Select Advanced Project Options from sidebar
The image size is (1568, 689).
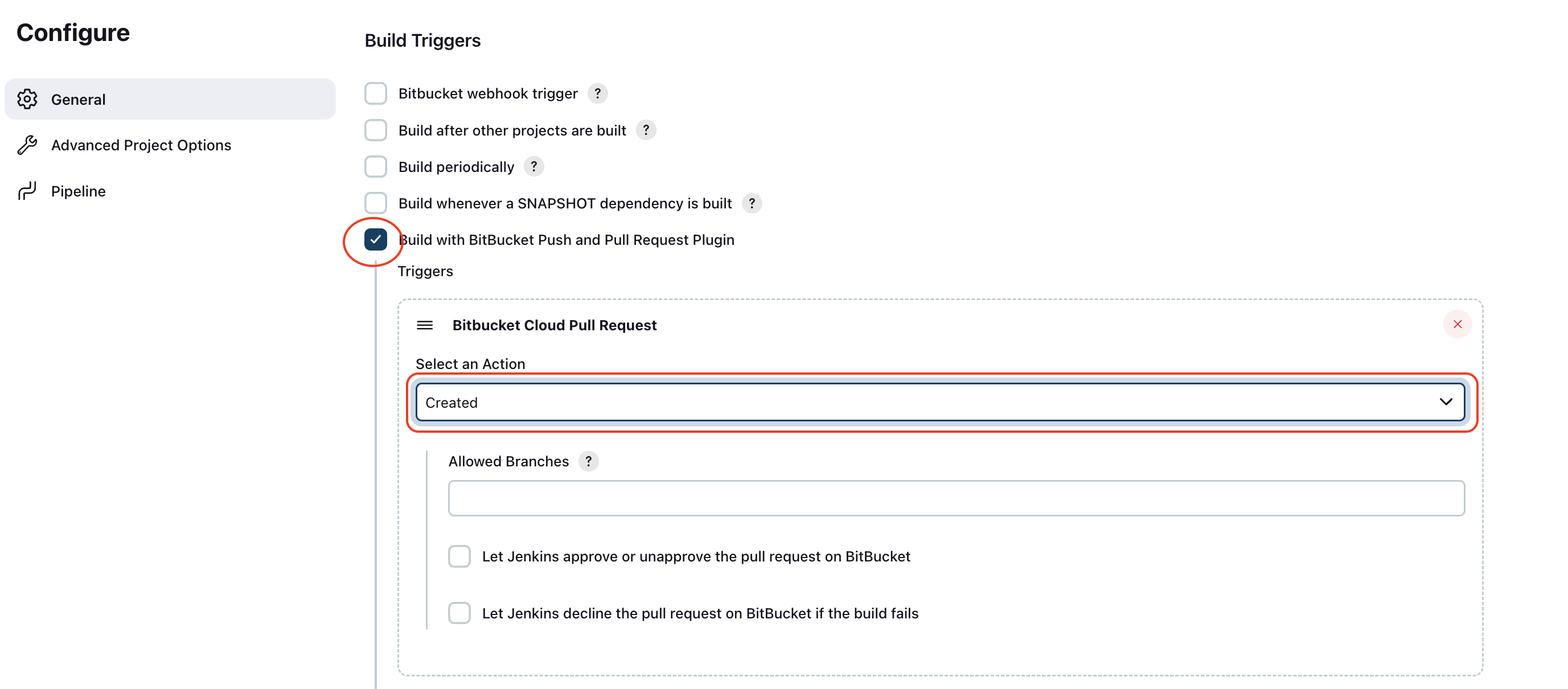141,144
